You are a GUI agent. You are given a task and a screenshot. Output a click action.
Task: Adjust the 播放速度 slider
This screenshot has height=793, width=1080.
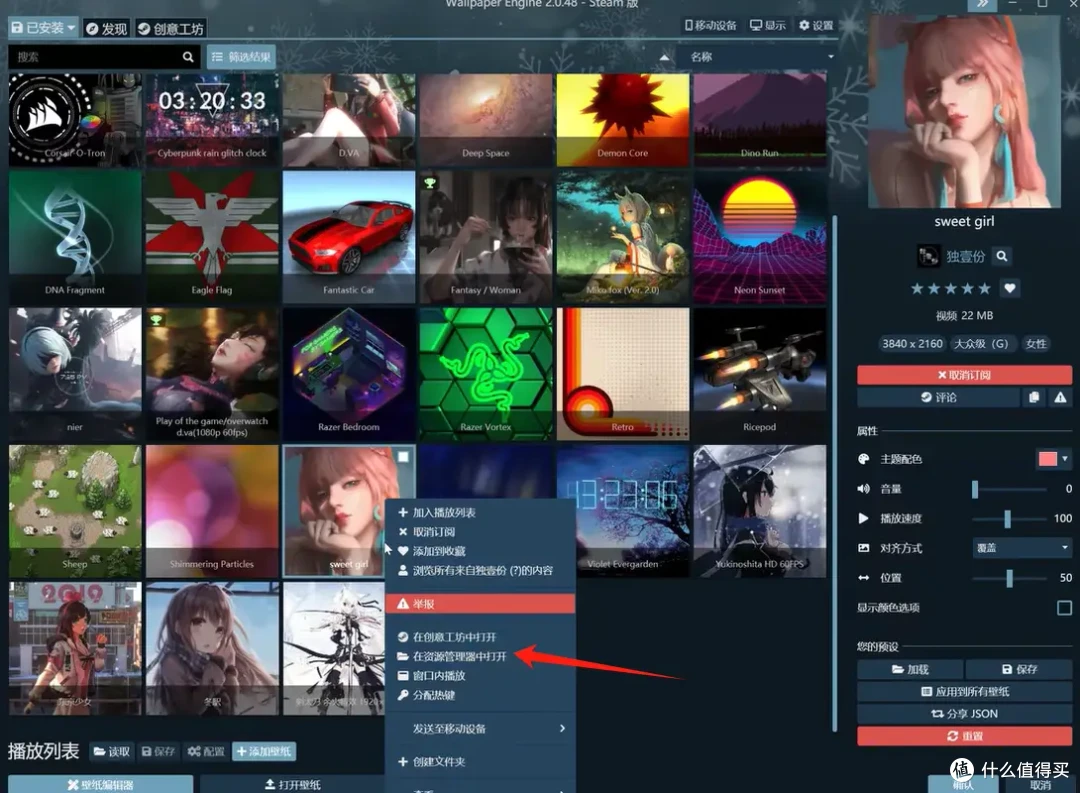(1009, 518)
